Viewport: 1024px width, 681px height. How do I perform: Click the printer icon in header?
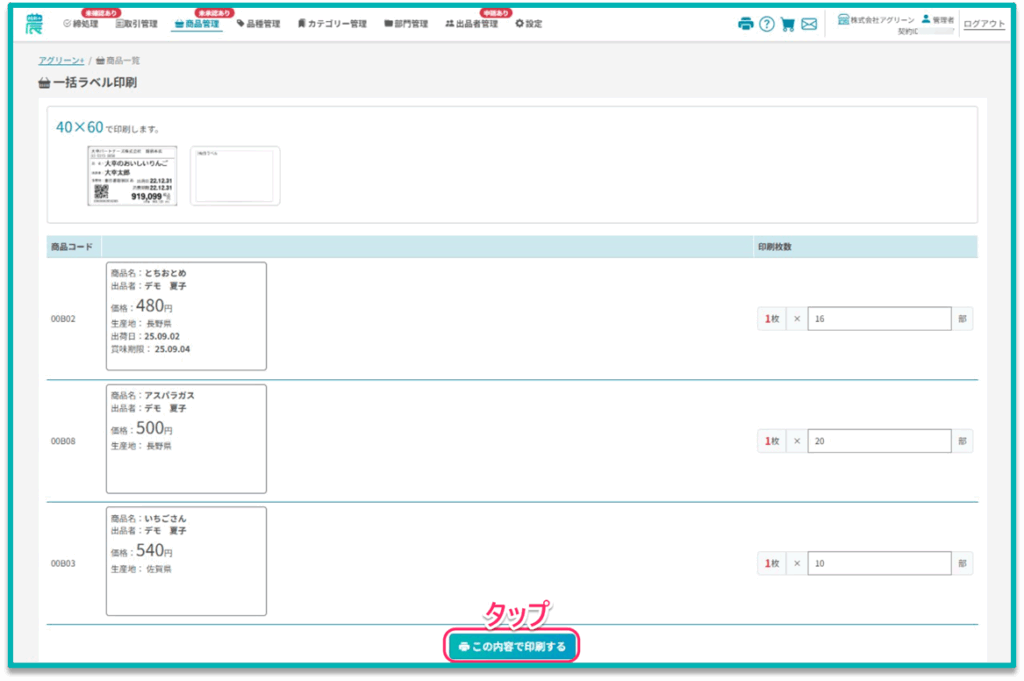point(745,24)
